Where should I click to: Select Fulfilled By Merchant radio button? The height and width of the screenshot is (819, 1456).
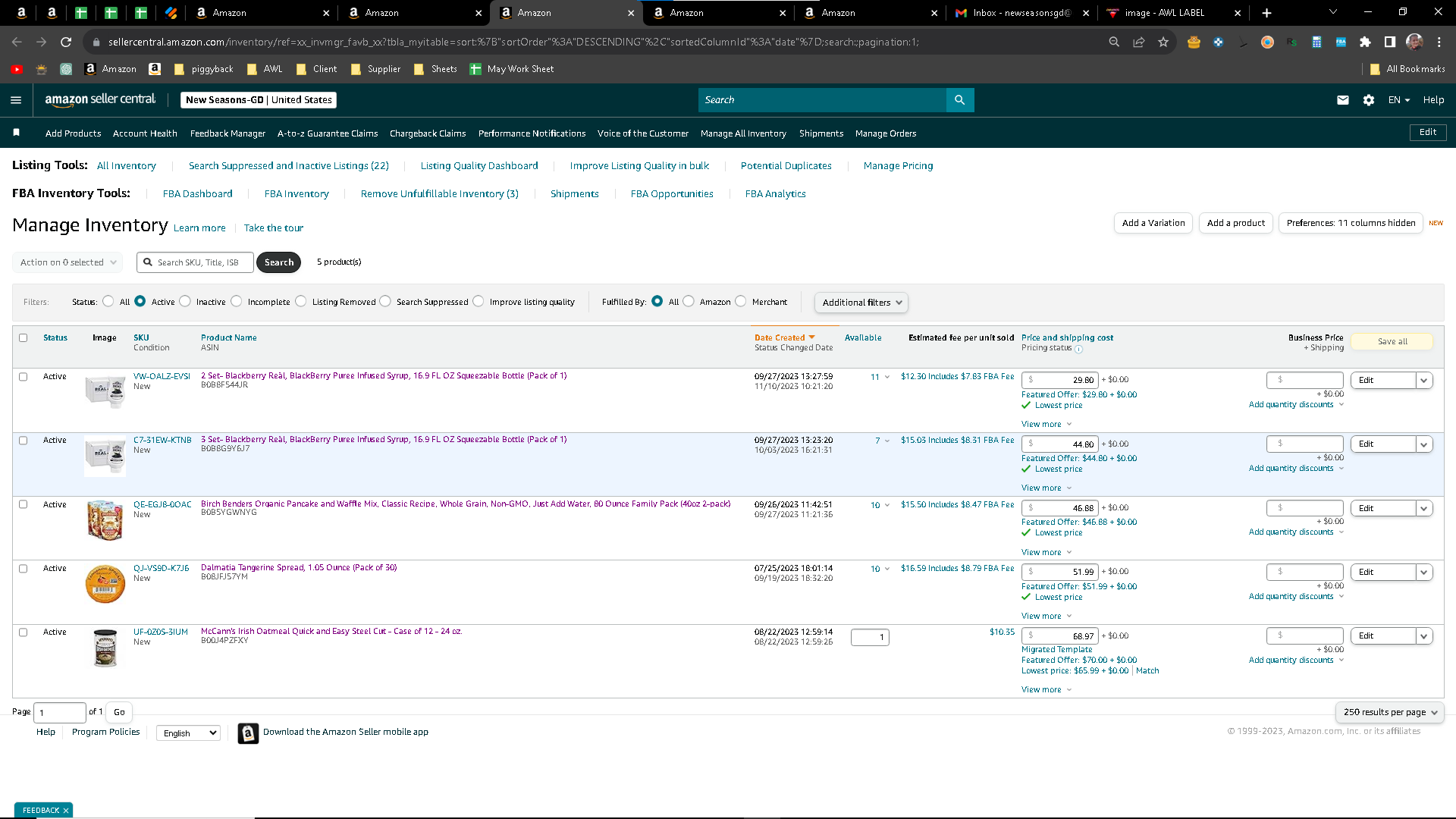tap(741, 301)
